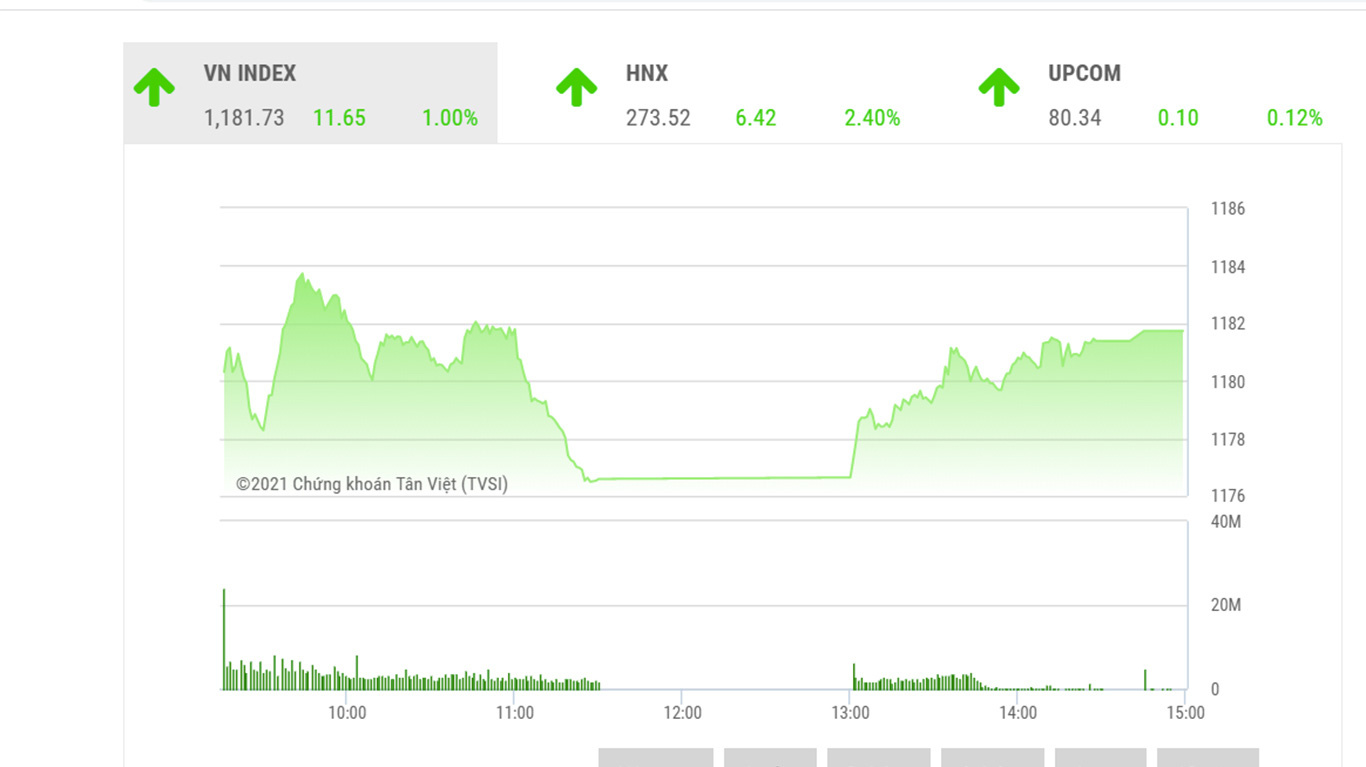Screen dimensions: 1366x767
Task: Switch to the VN INDEX tab
Action: [x=250, y=74]
